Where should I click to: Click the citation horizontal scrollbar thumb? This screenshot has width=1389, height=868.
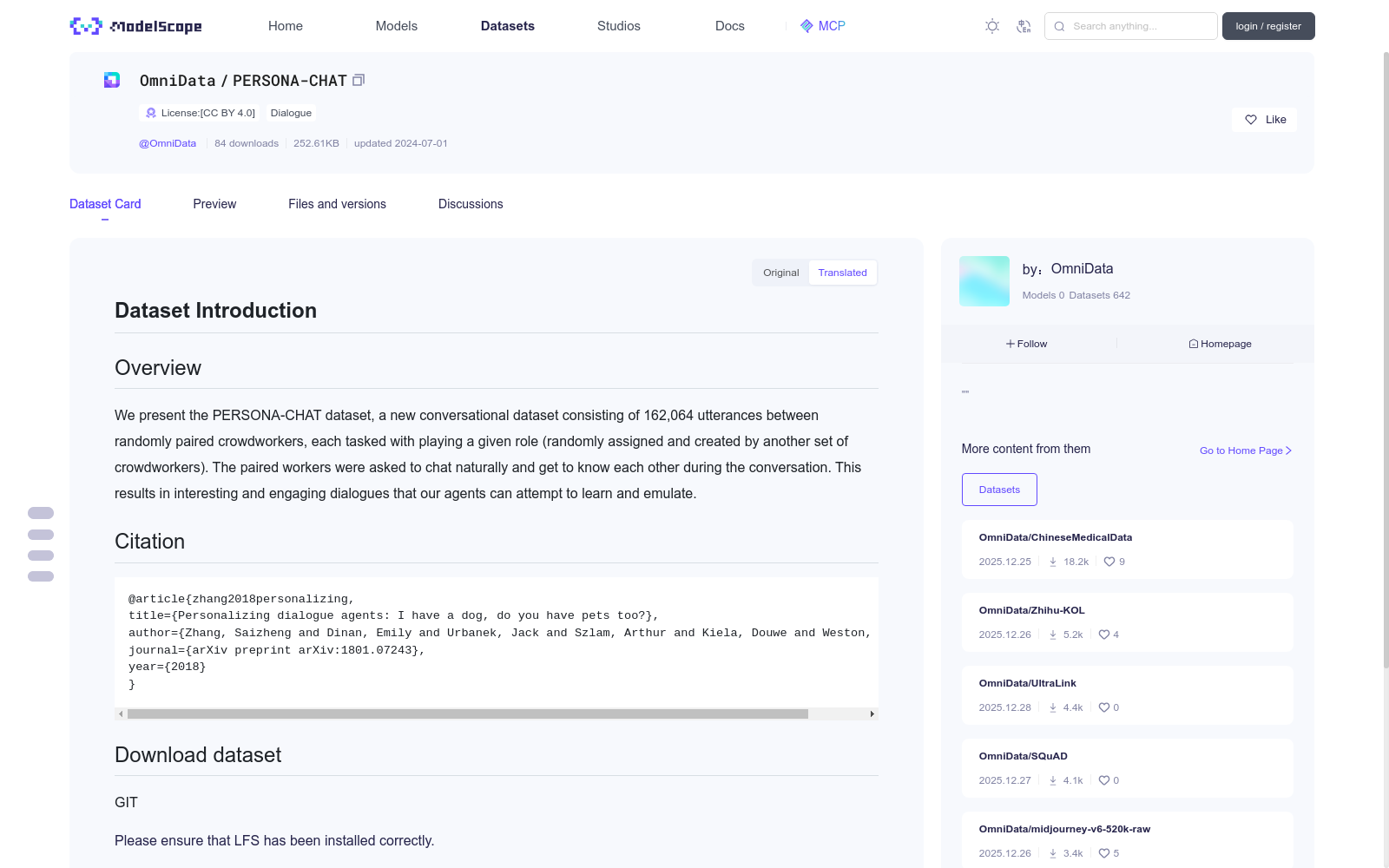tap(468, 713)
